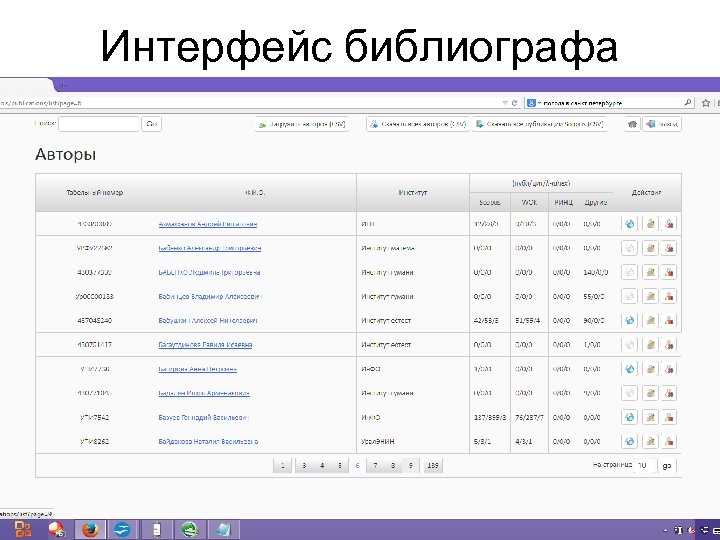Viewport: 720px width, 540px height.
Task: Click the browser address bar
Action: [250, 103]
